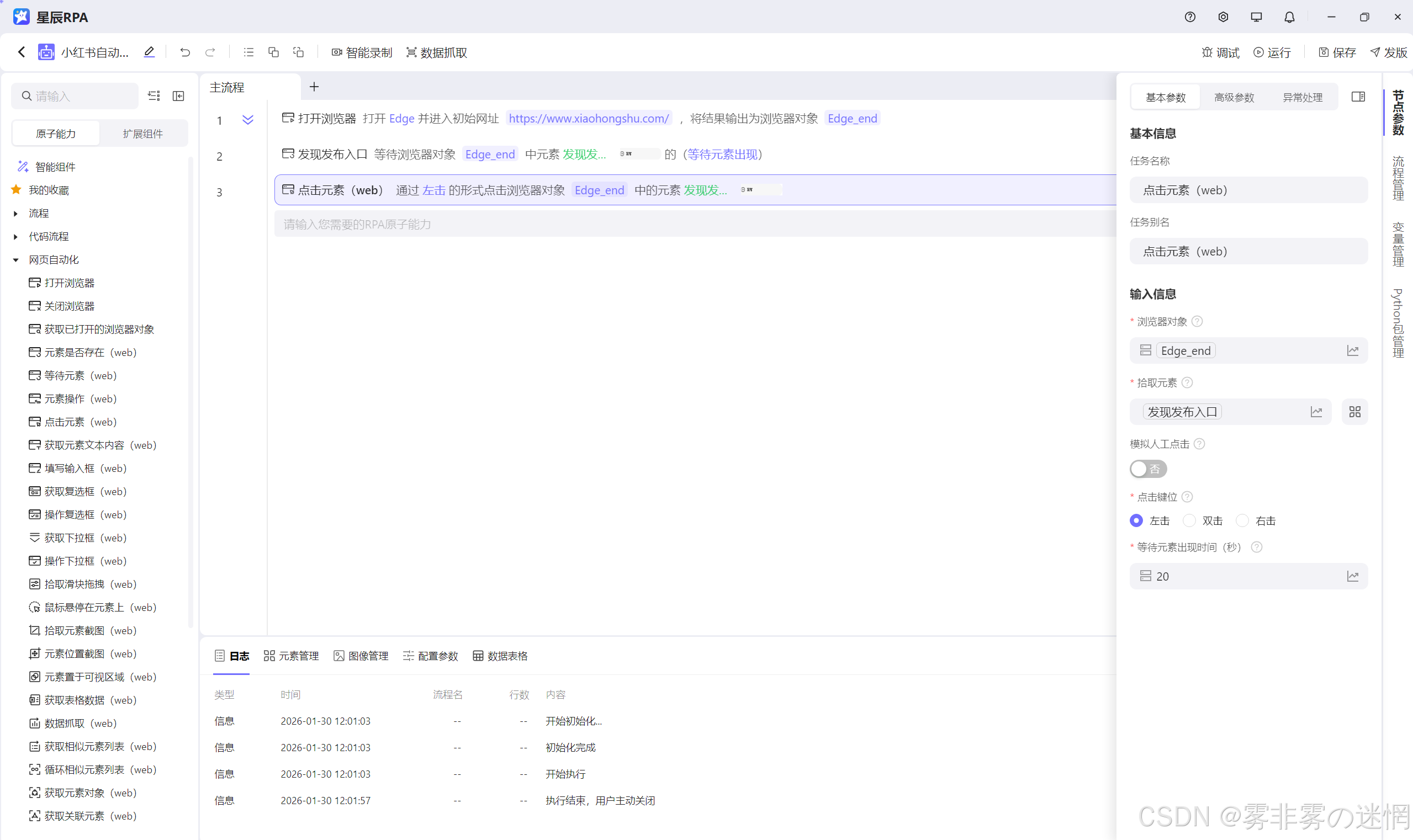Click the 智能录制 recording icon
The width and height of the screenshot is (1413, 840).
click(337, 52)
